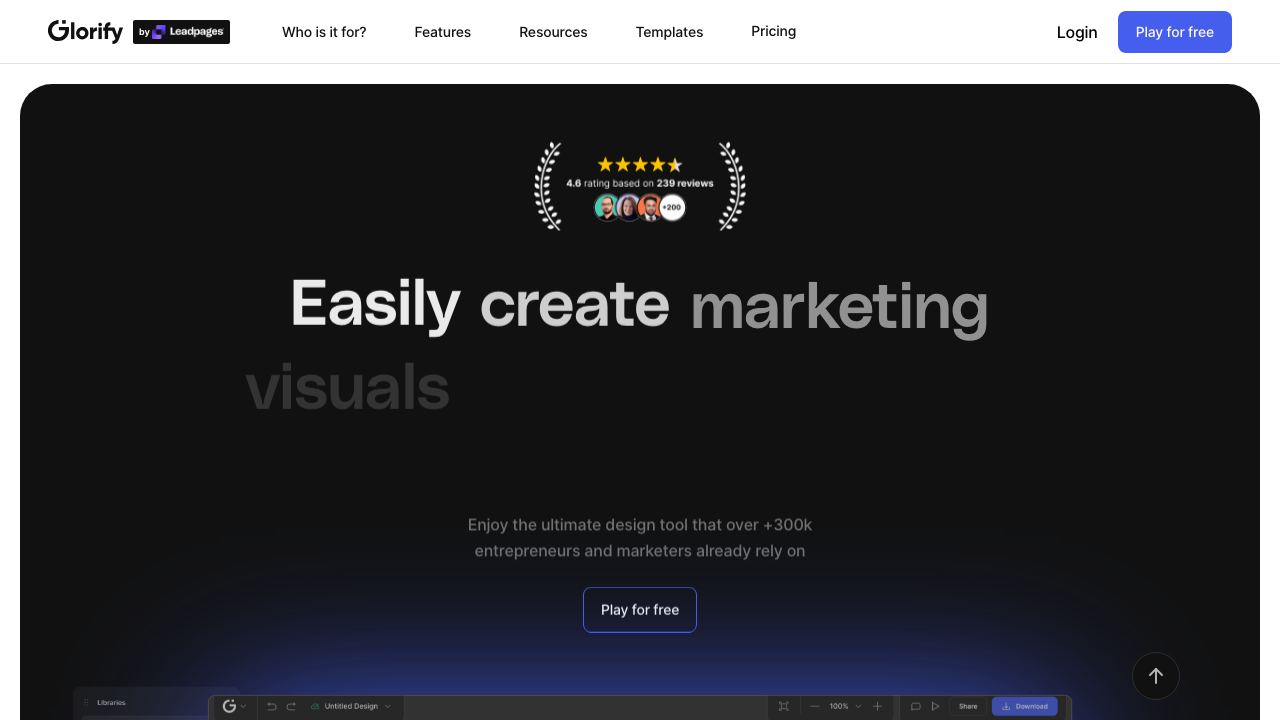Click Play for free in header
1280x720 pixels.
coord(1175,32)
